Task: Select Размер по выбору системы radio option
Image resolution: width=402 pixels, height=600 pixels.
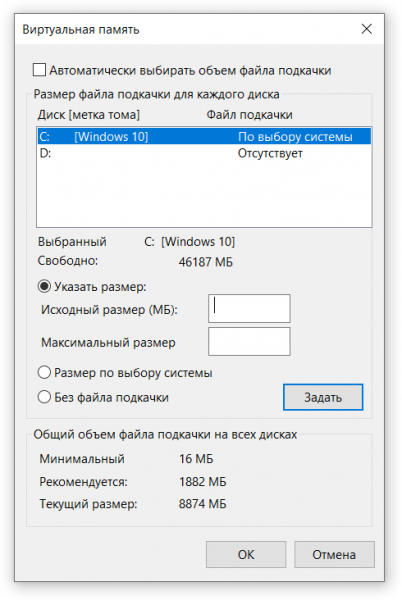Action: [x=44, y=372]
